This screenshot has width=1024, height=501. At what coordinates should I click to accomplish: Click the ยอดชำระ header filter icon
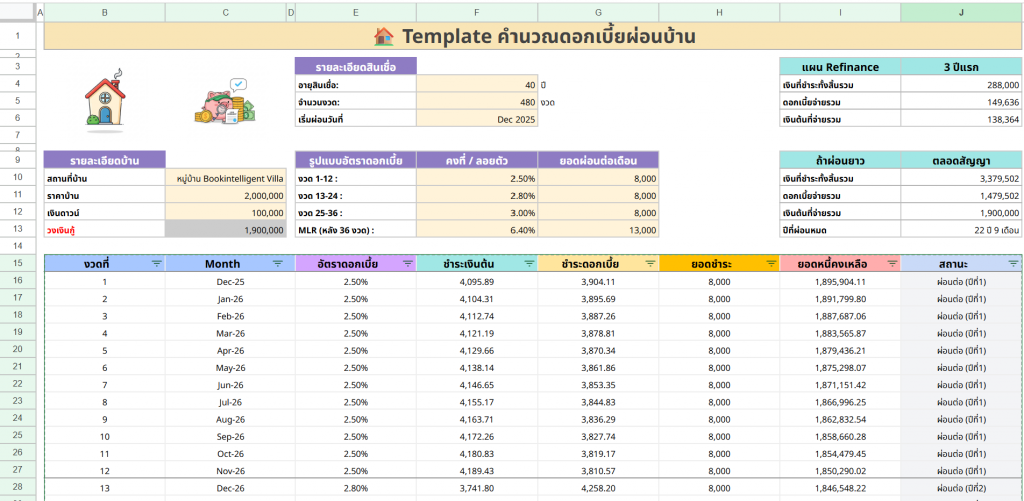770,263
